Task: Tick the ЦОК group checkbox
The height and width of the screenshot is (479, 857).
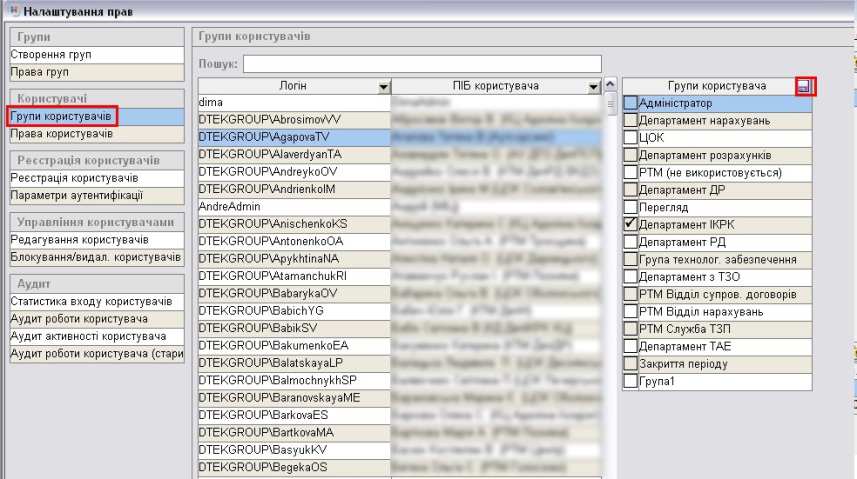Action: pos(630,138)
